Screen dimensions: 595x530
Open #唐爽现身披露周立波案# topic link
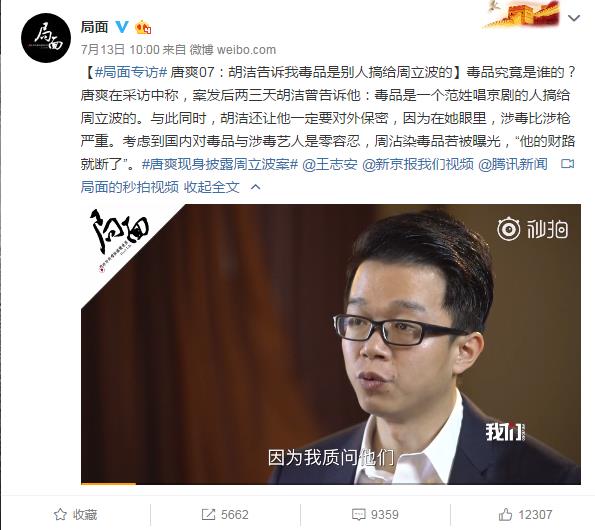220,164
